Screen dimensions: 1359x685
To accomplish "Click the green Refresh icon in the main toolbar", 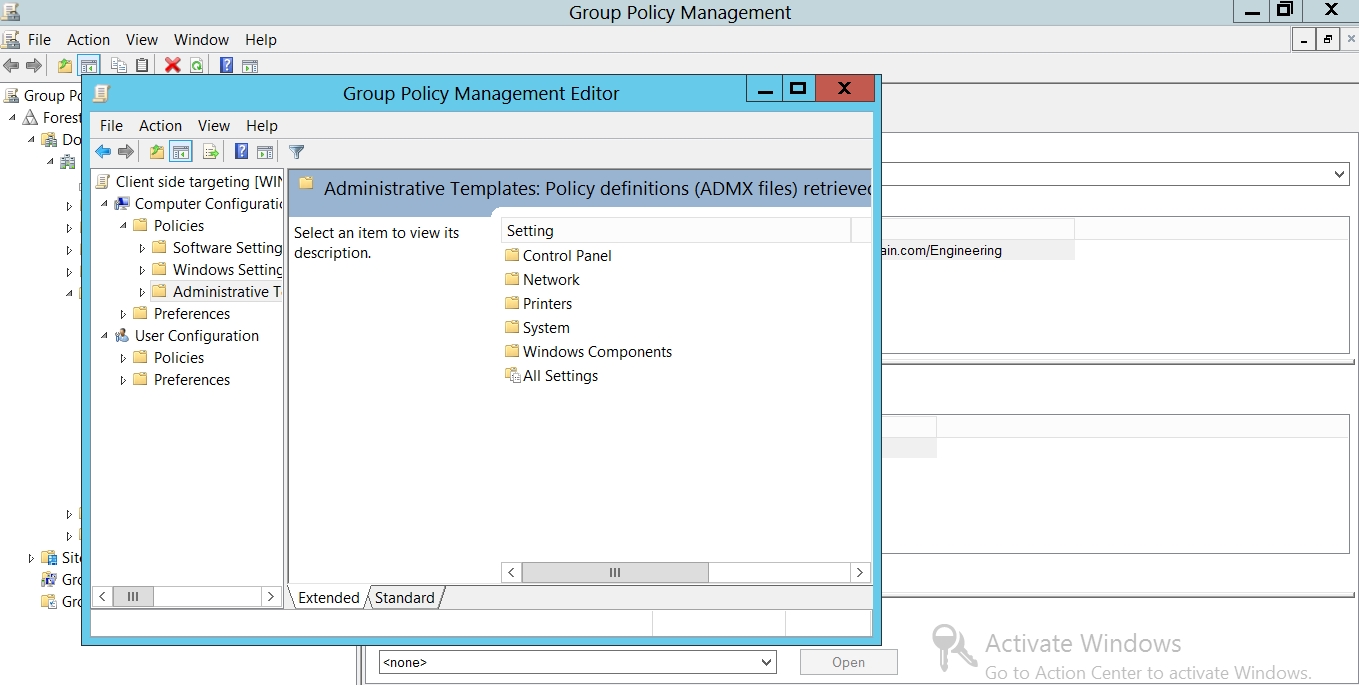I will [x=197, y=66].
